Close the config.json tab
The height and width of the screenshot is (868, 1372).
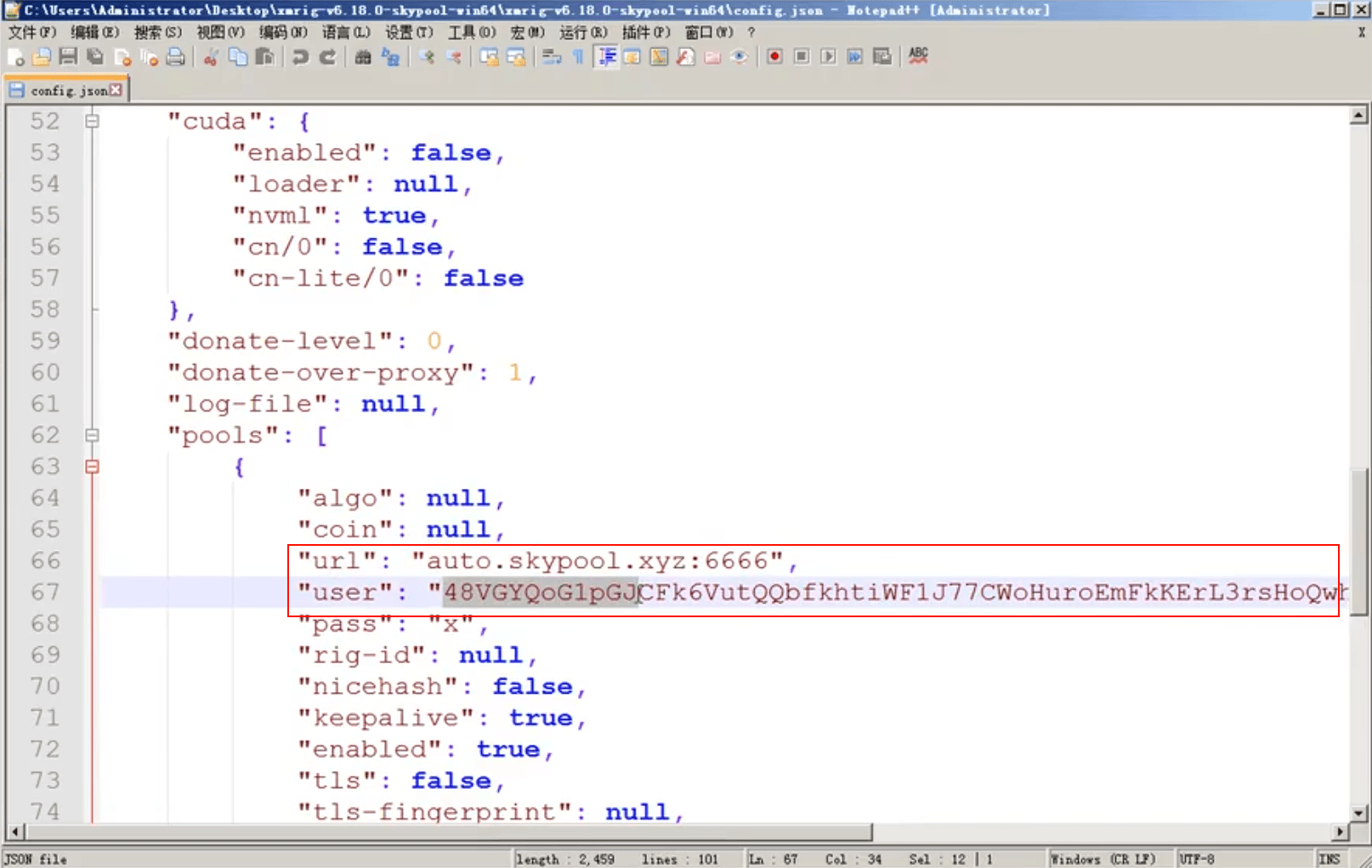tap(116, 90)
